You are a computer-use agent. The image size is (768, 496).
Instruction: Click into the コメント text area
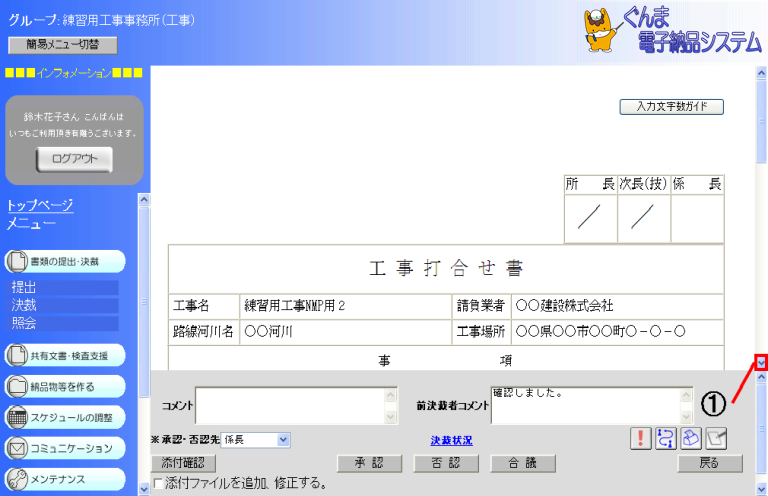[x=290, y=406]
